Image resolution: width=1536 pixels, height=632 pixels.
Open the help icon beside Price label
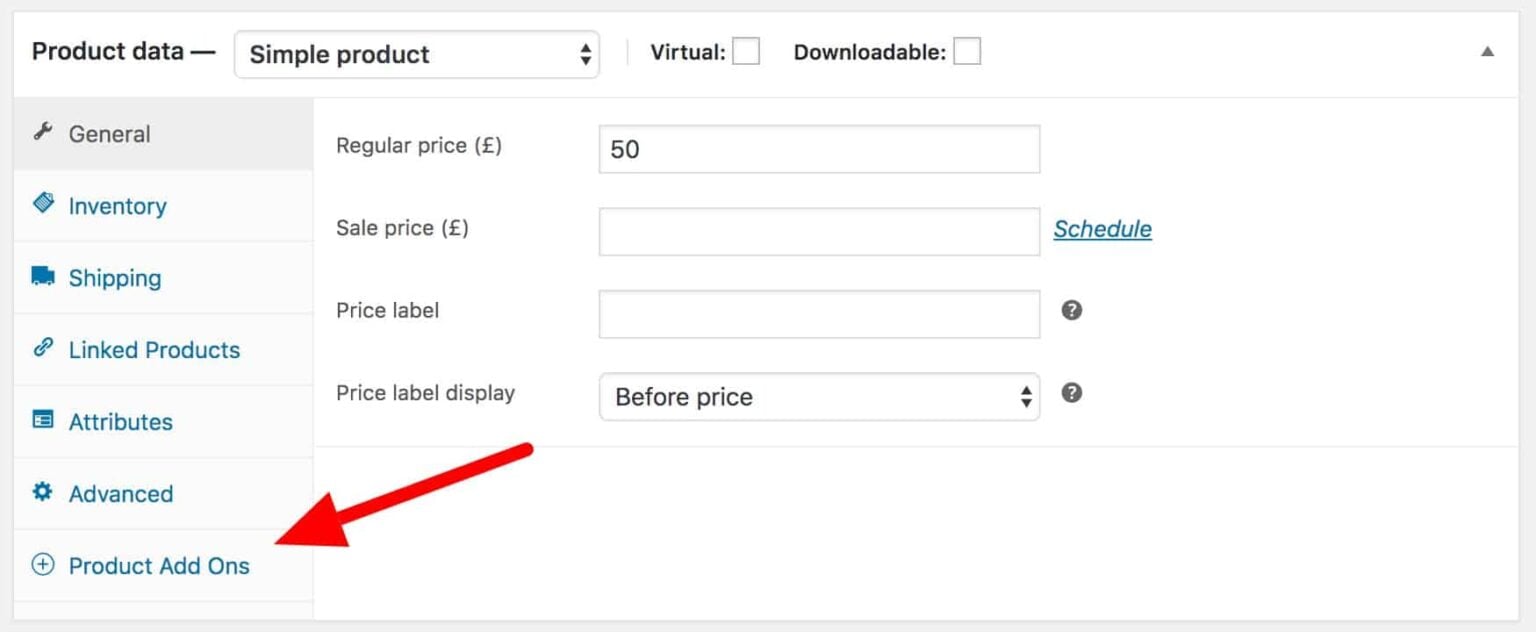[1071, 310]
